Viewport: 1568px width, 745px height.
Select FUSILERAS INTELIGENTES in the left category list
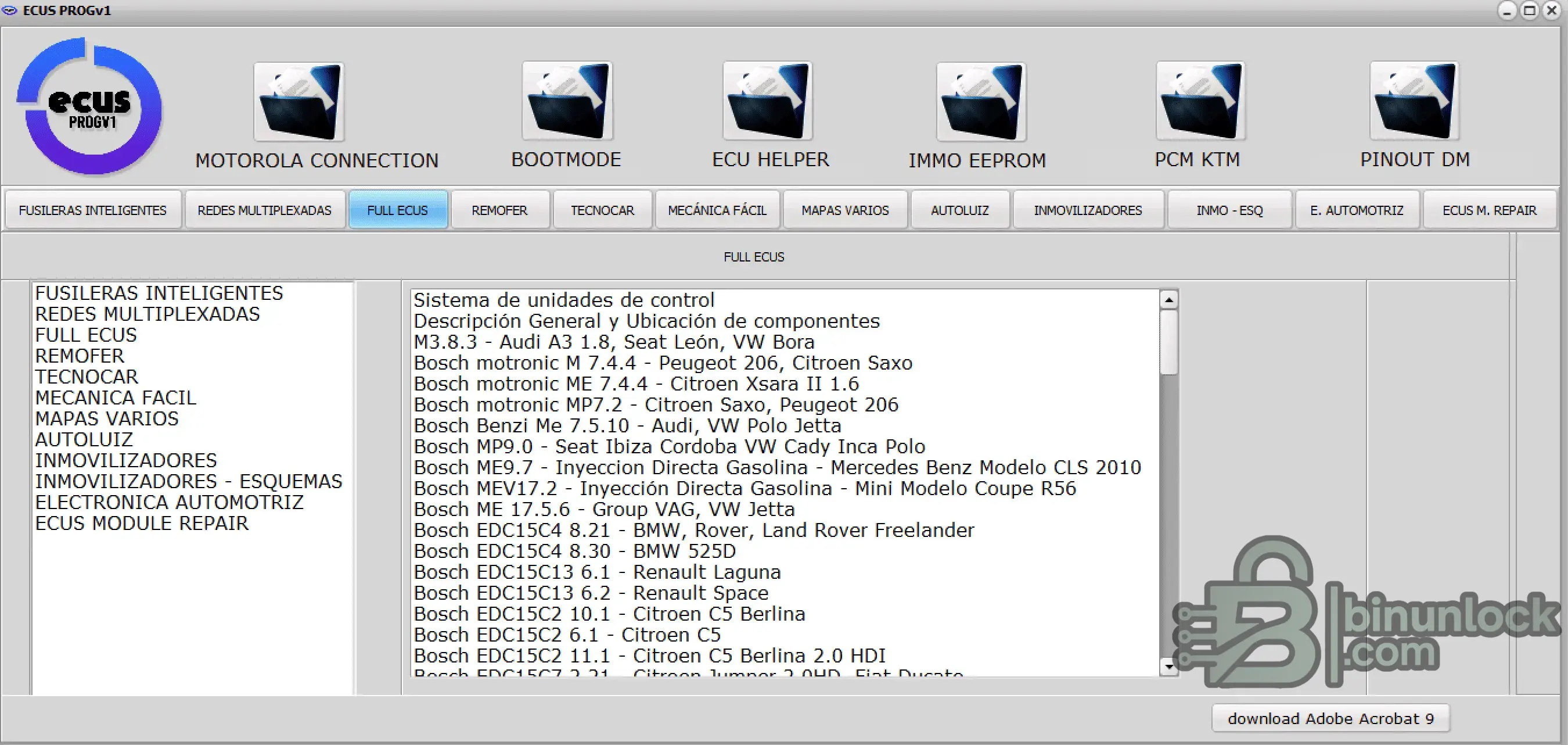160,293
